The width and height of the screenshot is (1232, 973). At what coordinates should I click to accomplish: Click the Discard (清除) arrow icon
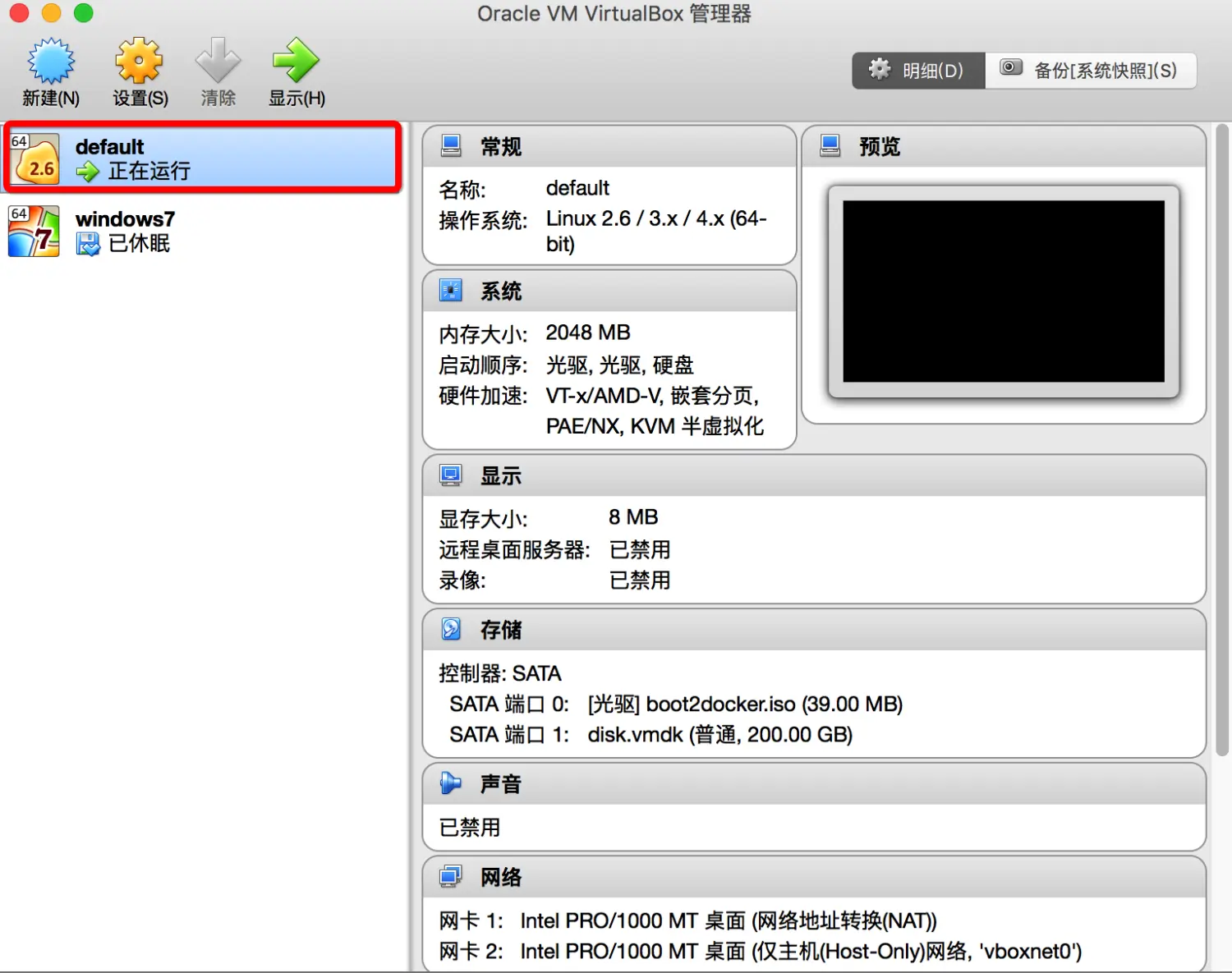pos(218,62)
